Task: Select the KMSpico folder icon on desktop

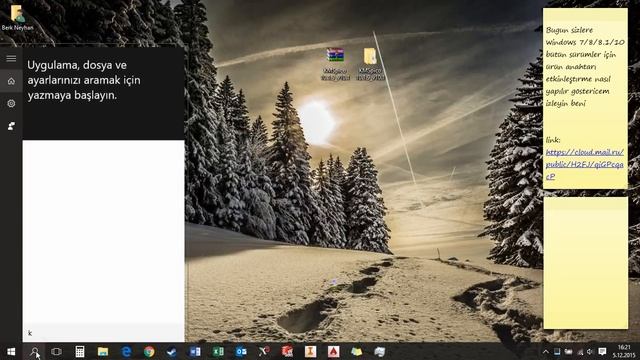Action: click(370, 64)
